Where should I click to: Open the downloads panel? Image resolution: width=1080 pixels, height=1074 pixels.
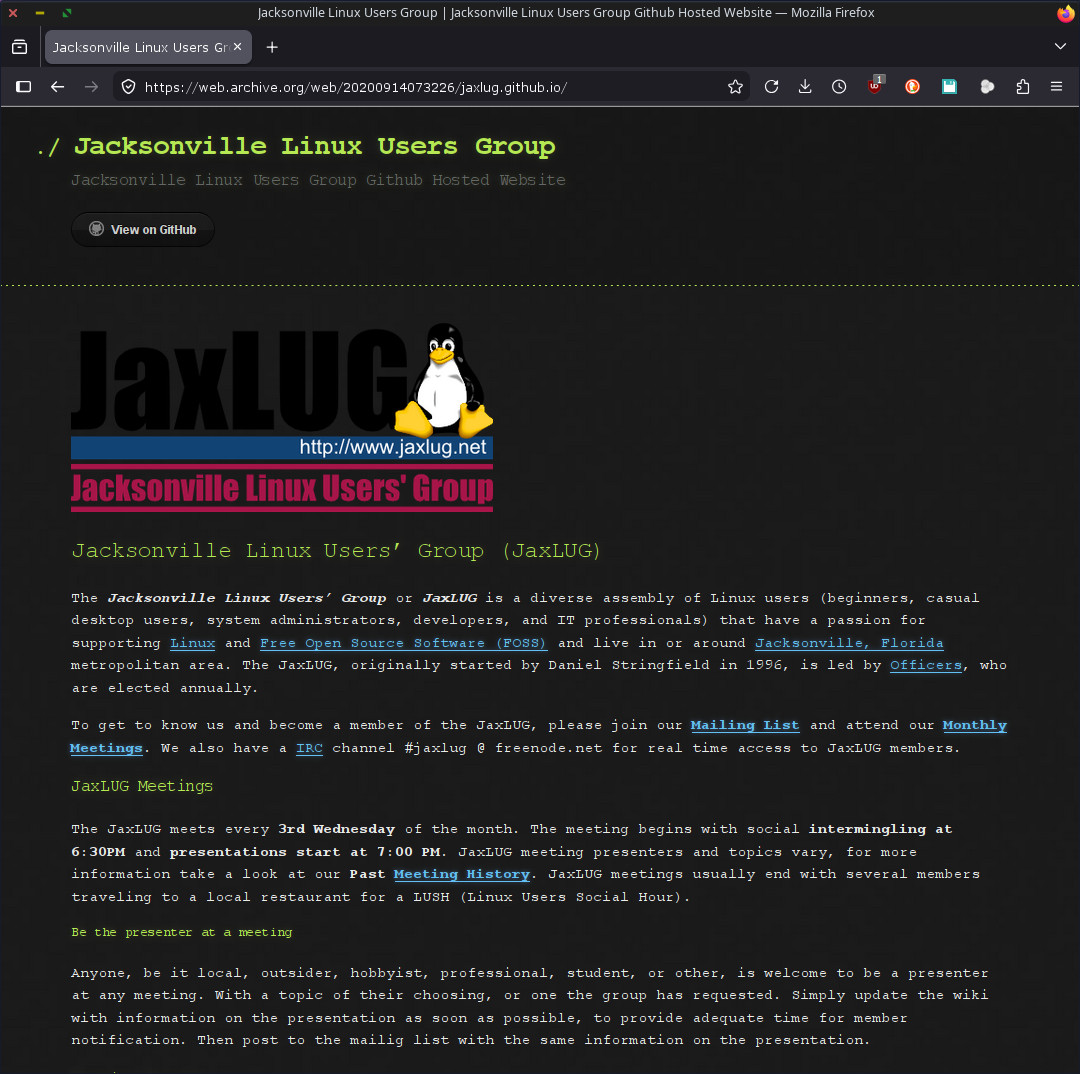pyautogui.click(x=804, y=87)
